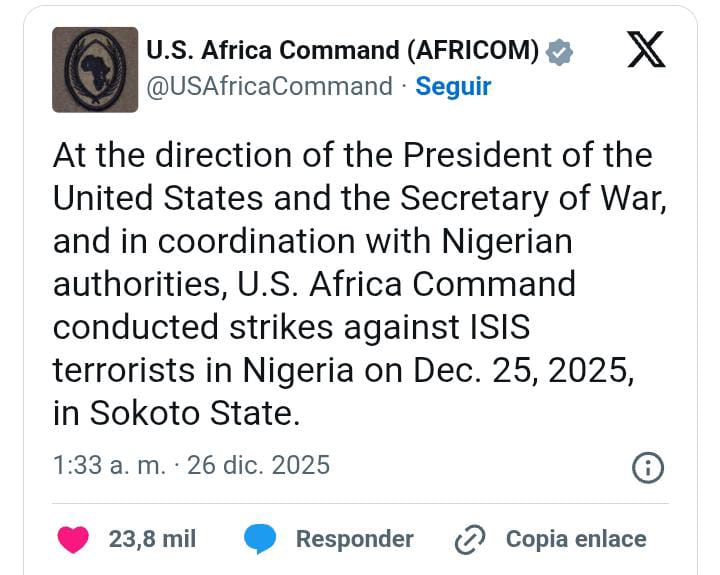Click "Sokoto State" in the post text
The image size is (720, 575).
pyautogui.click(x=196, y=413)
